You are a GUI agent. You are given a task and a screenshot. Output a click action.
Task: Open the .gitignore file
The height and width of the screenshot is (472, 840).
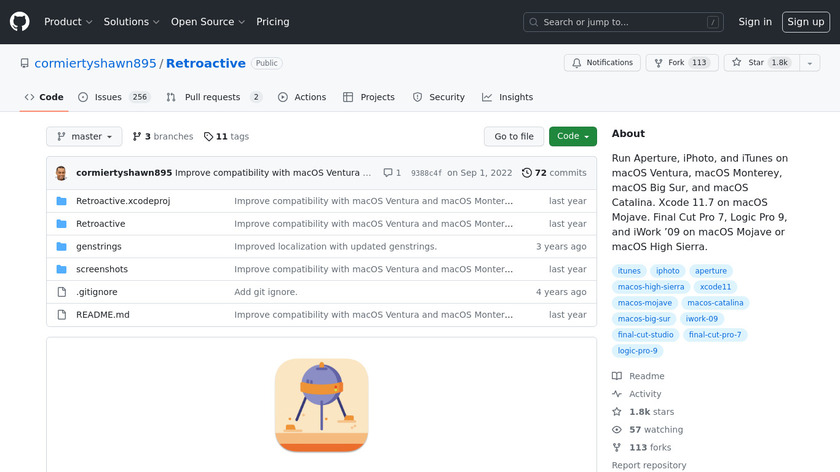(96, 292)
